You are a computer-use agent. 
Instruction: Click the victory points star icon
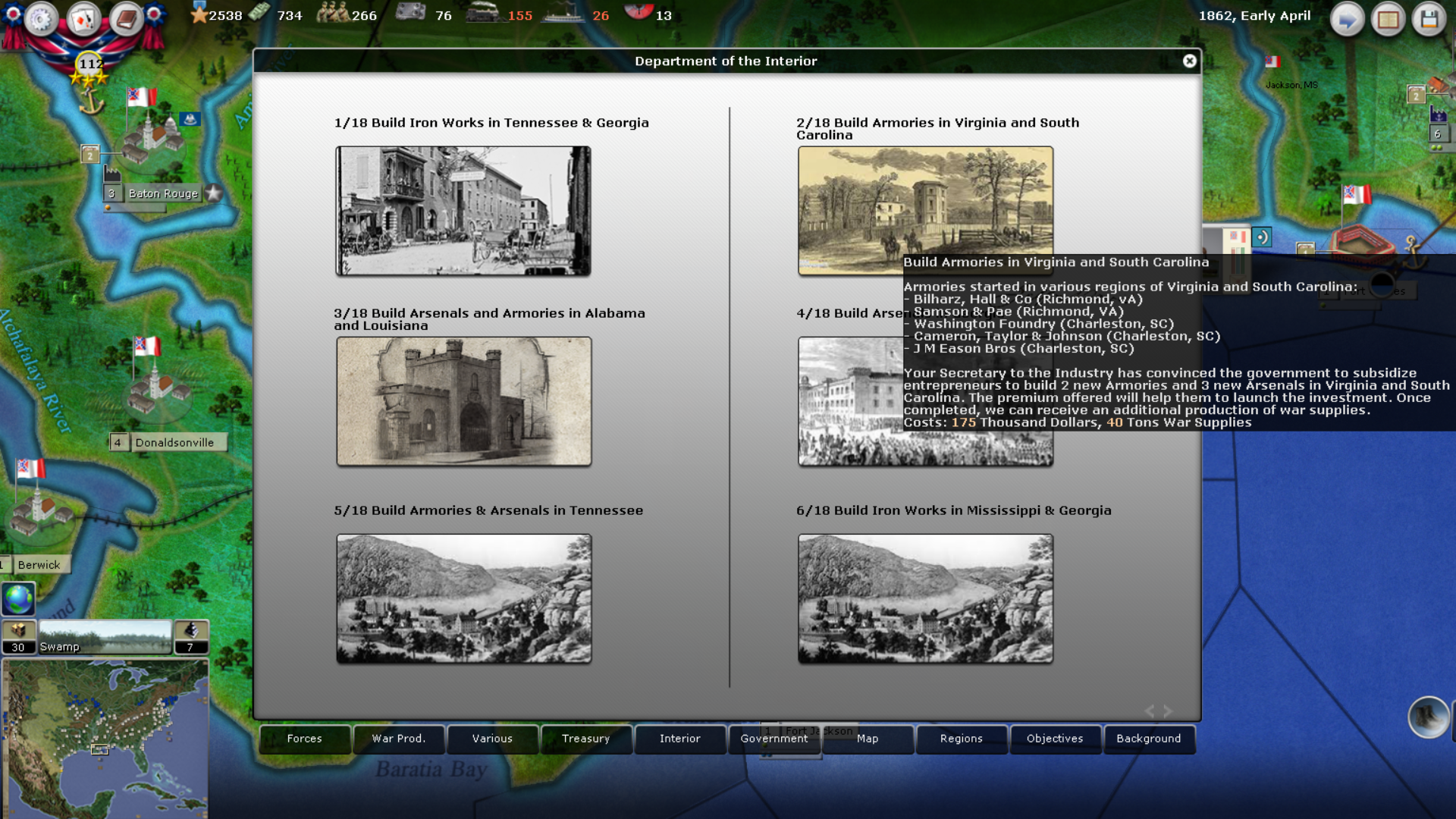click(199, 14)
